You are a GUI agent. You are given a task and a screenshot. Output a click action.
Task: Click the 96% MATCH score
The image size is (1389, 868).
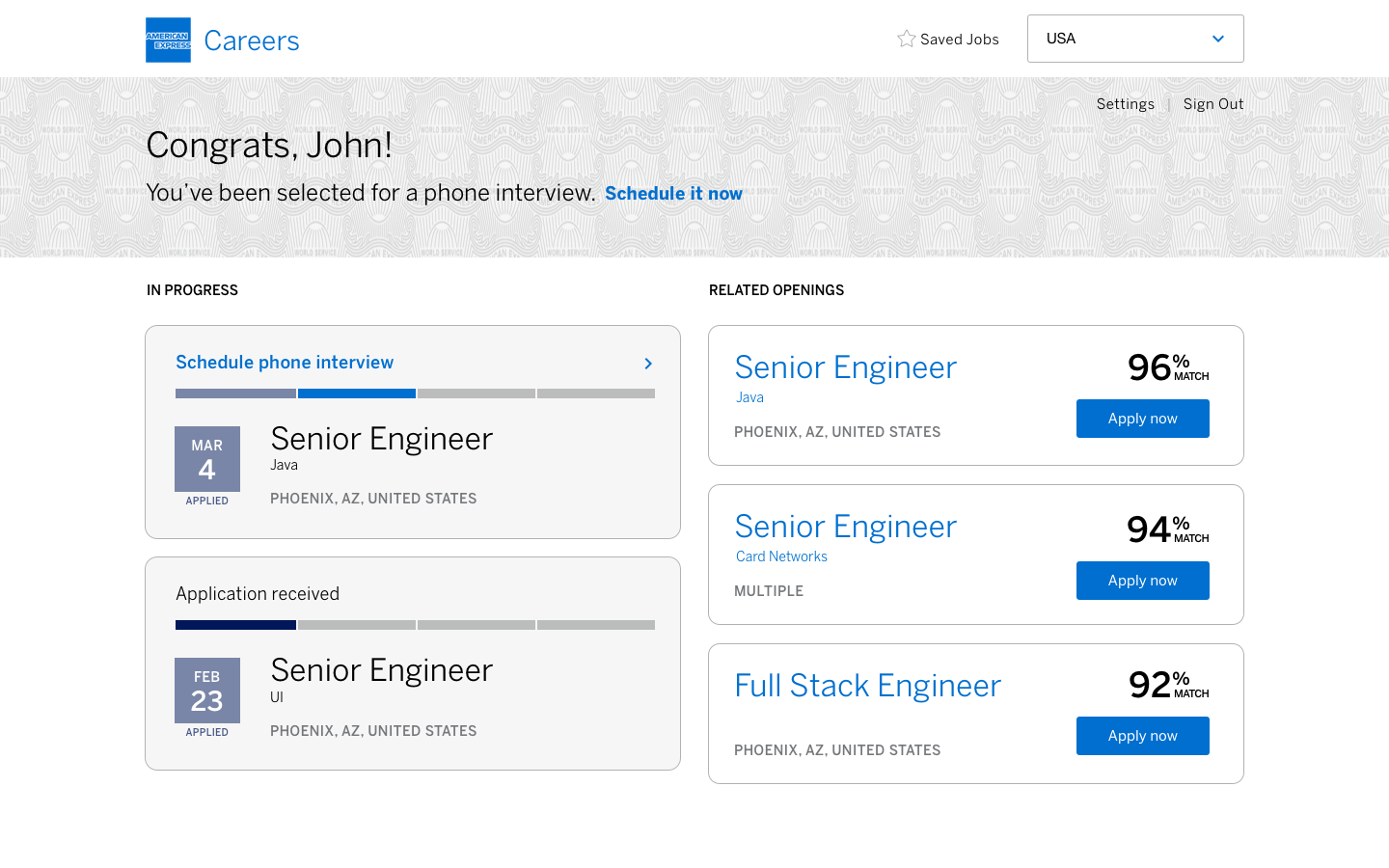[x=1168, y=367]
